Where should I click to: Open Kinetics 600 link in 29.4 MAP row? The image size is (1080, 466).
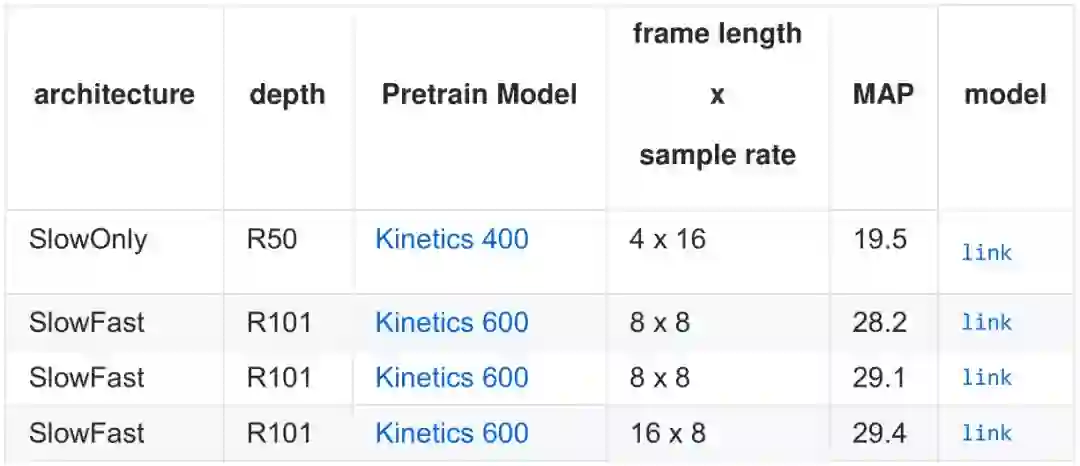point(451,433)
